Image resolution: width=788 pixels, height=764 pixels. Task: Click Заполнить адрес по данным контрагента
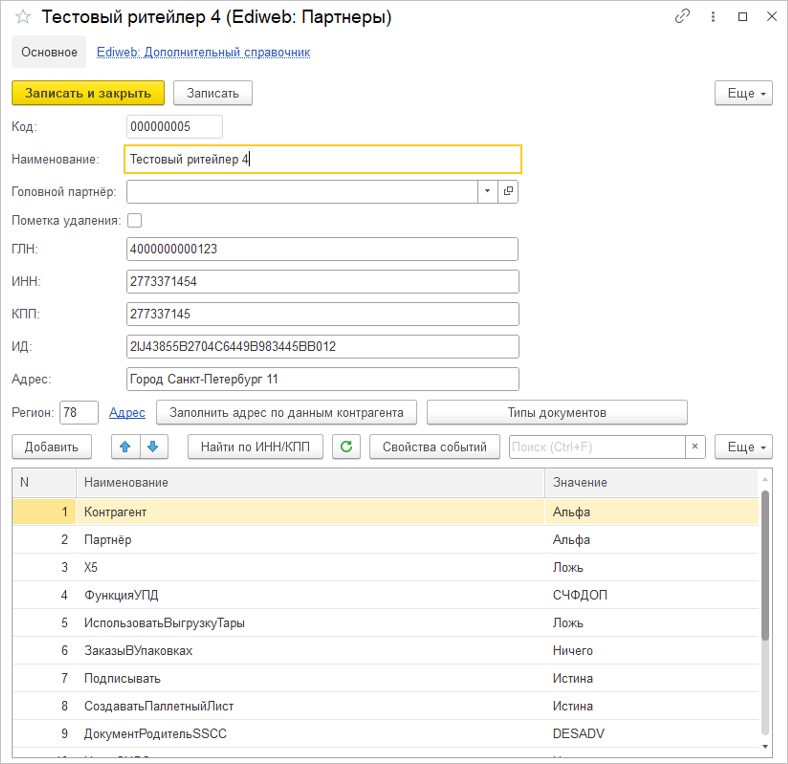[x=286, y=412]
